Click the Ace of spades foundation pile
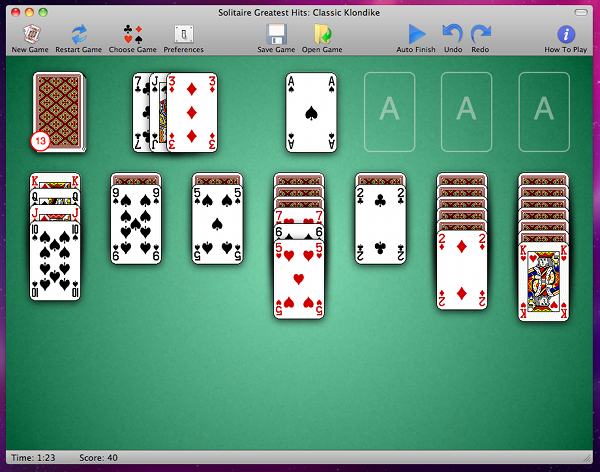The height and width of the screenshot is (472, 600). point(311,112)
